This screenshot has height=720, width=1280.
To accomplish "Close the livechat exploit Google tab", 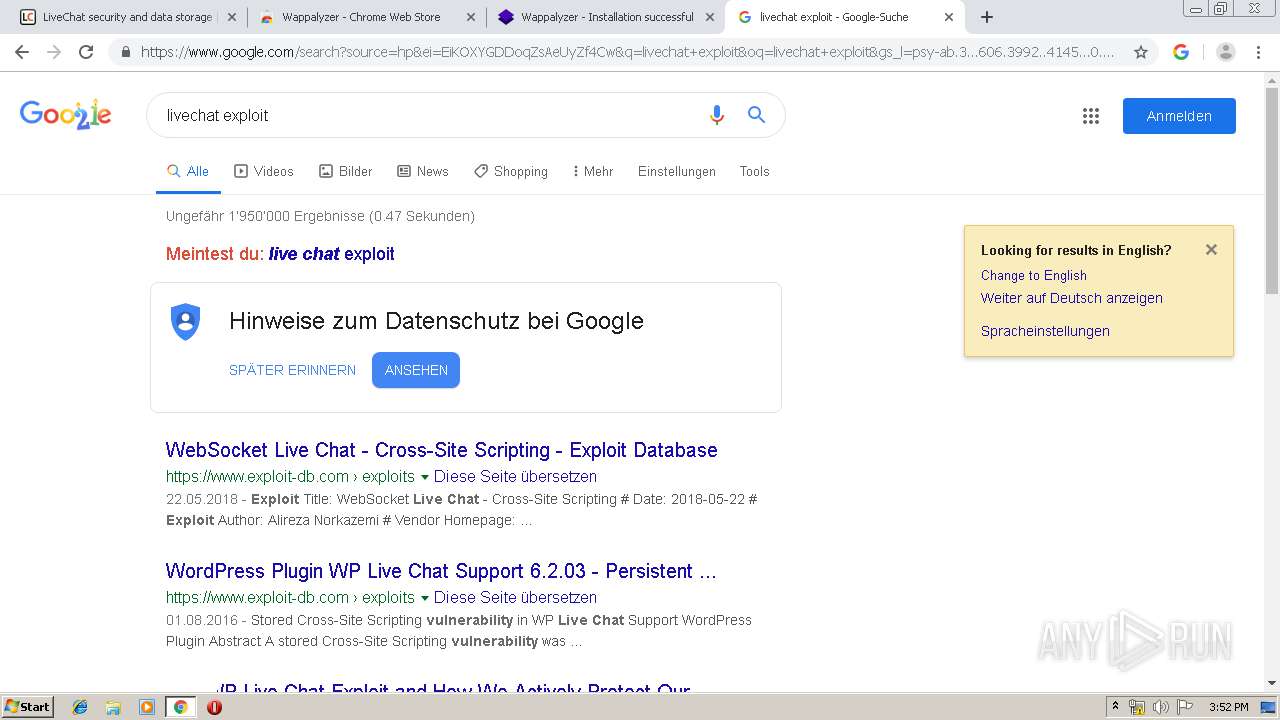I will (948, 17).
